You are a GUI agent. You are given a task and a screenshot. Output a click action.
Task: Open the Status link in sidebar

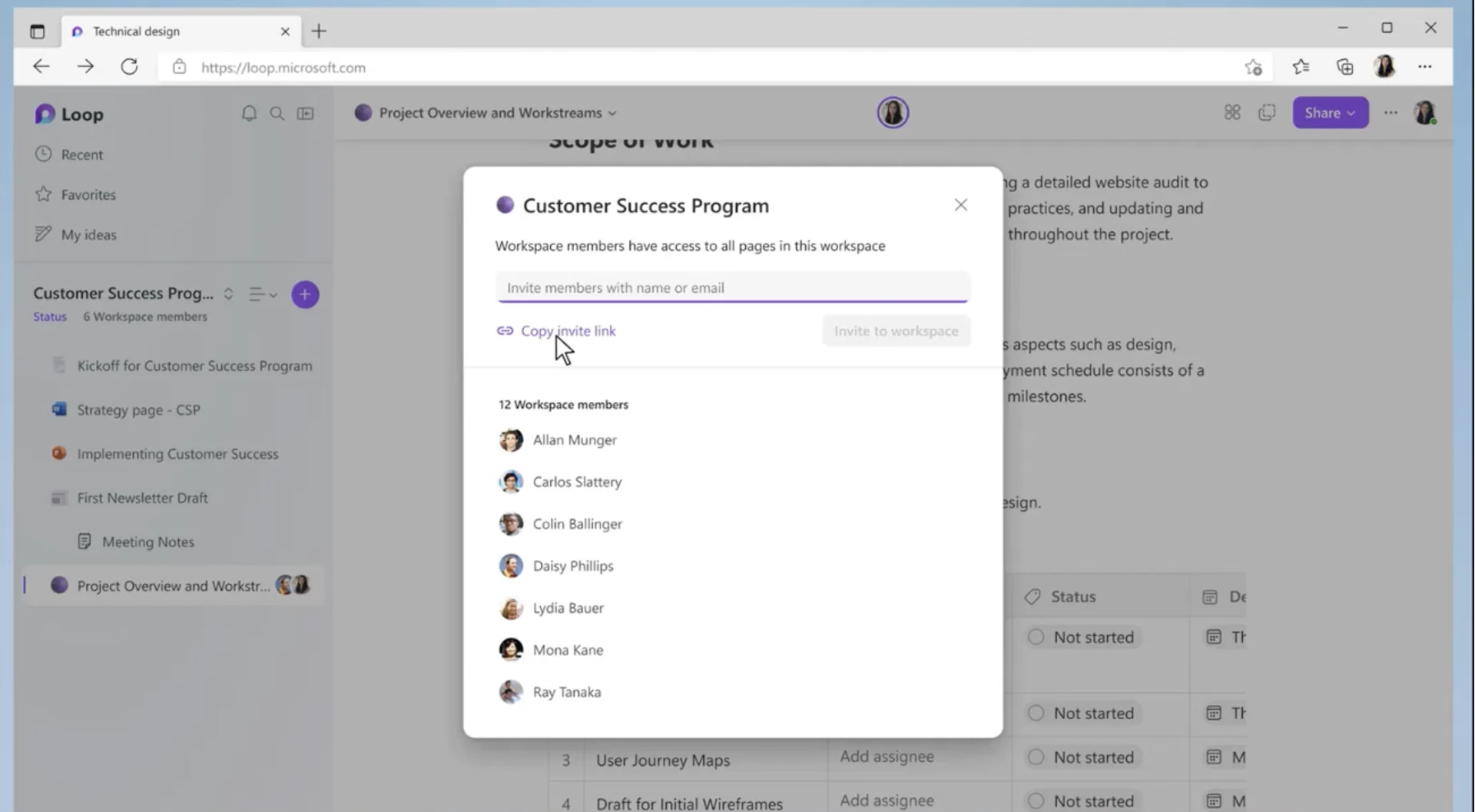pyautogui.click(x=49, y=316)
